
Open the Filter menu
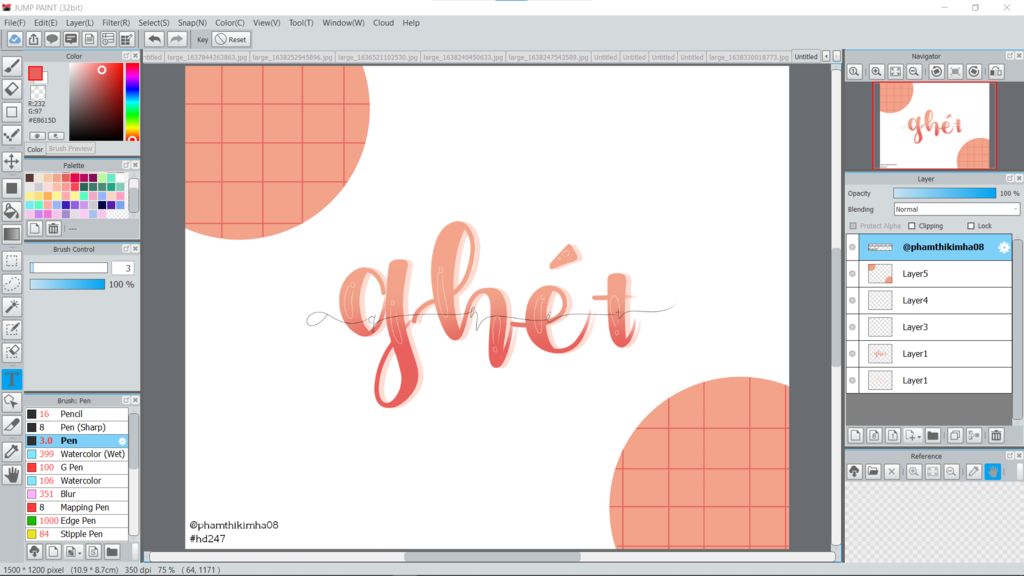116,22
